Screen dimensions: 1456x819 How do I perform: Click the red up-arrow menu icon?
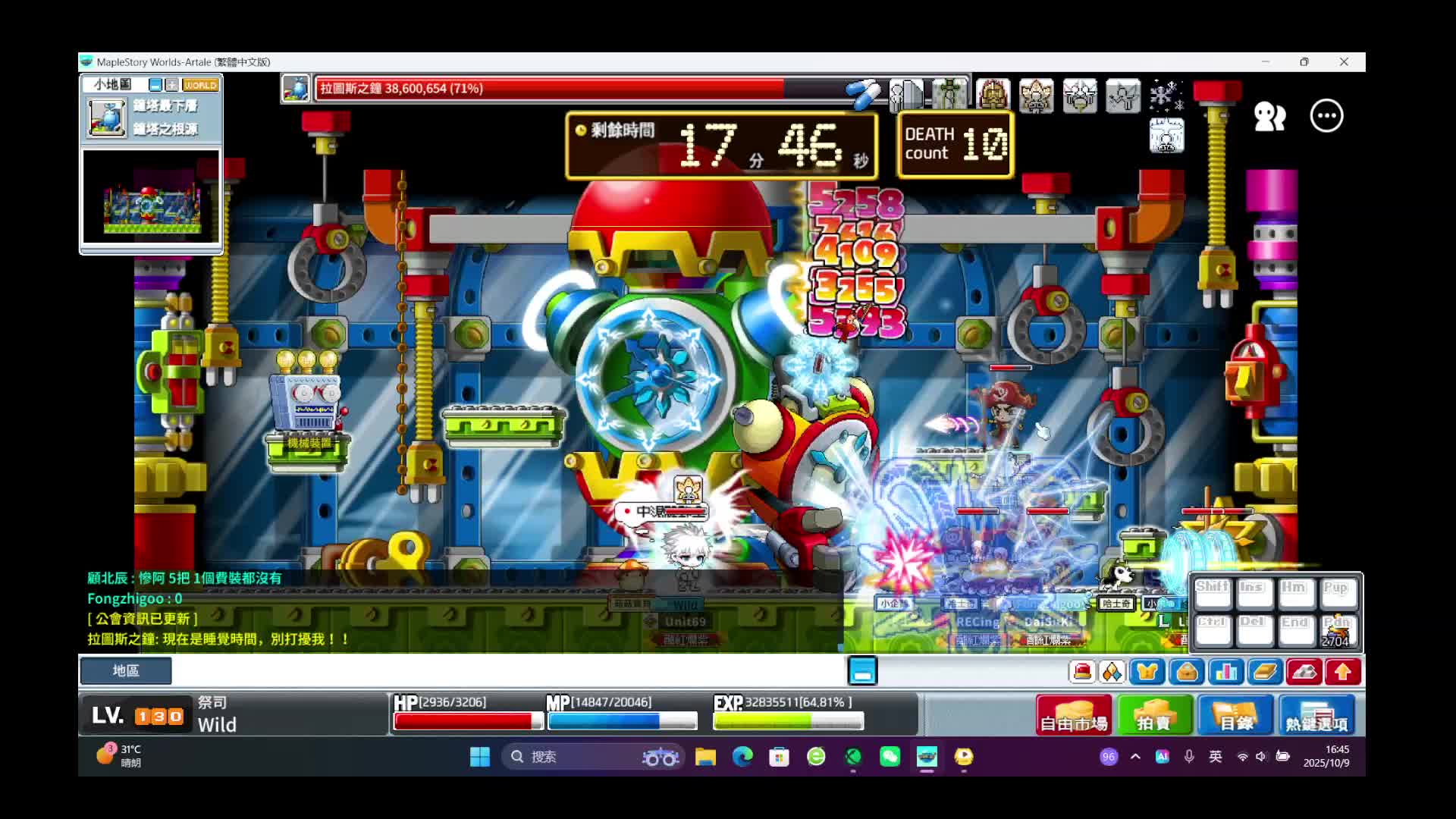[x=1343, y=672]
